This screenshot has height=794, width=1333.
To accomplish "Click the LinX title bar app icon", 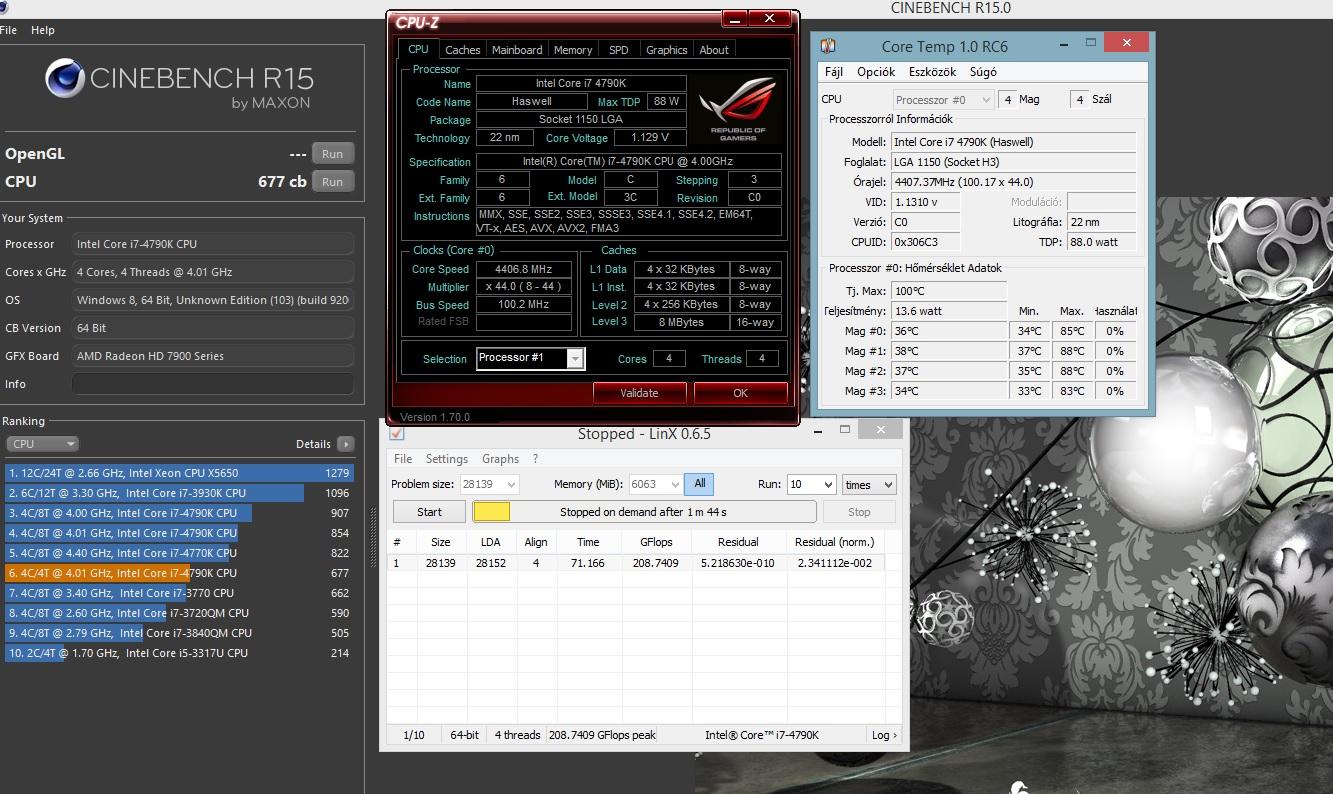I will (396, 433).
